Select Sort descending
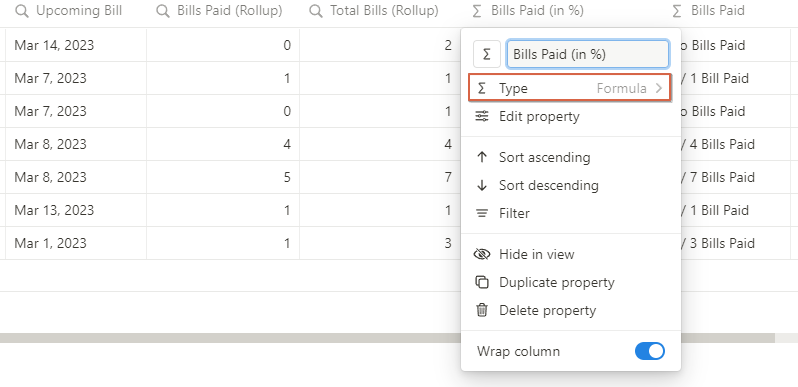 (x=571, y=185)
